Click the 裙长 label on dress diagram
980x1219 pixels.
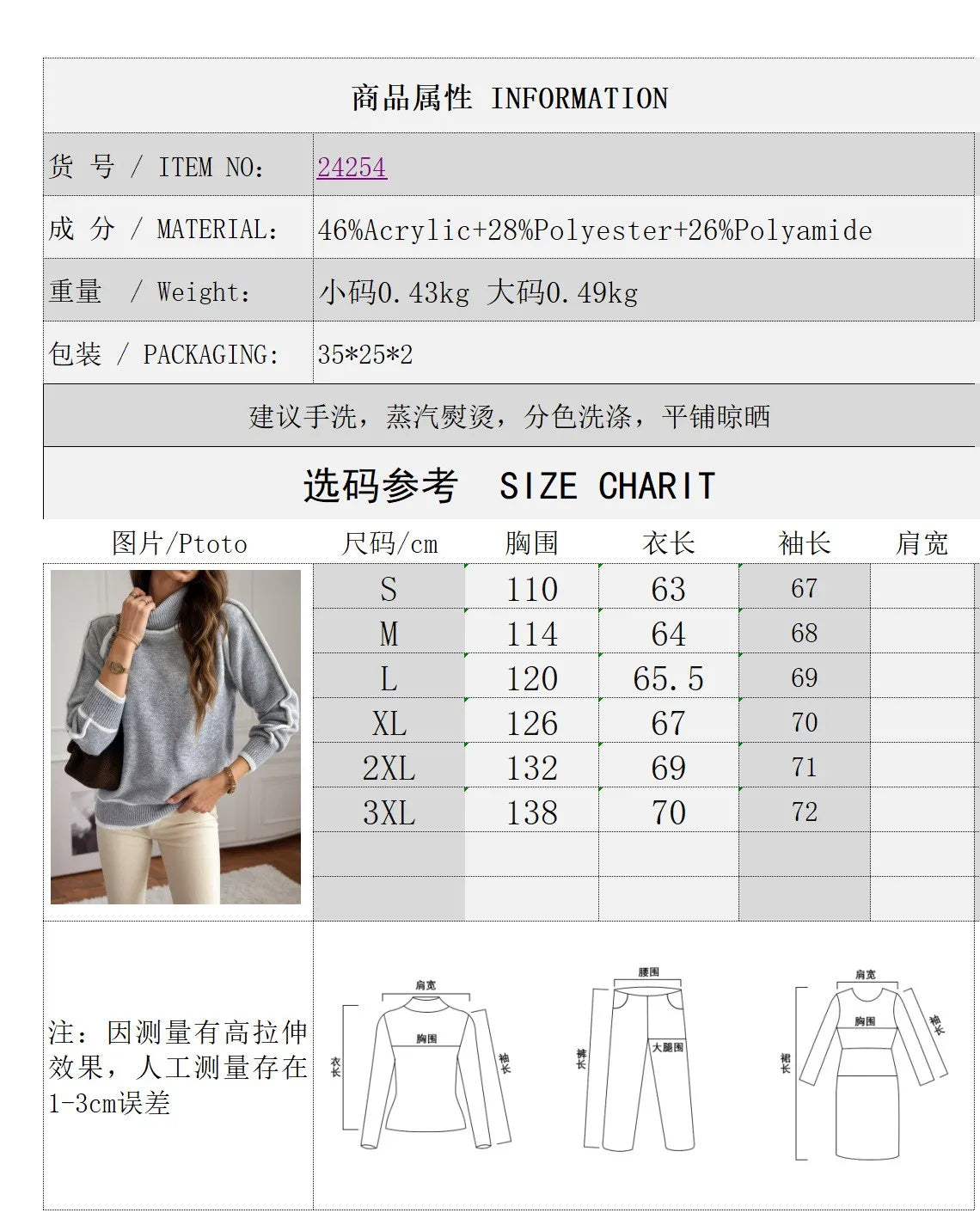786,1063
